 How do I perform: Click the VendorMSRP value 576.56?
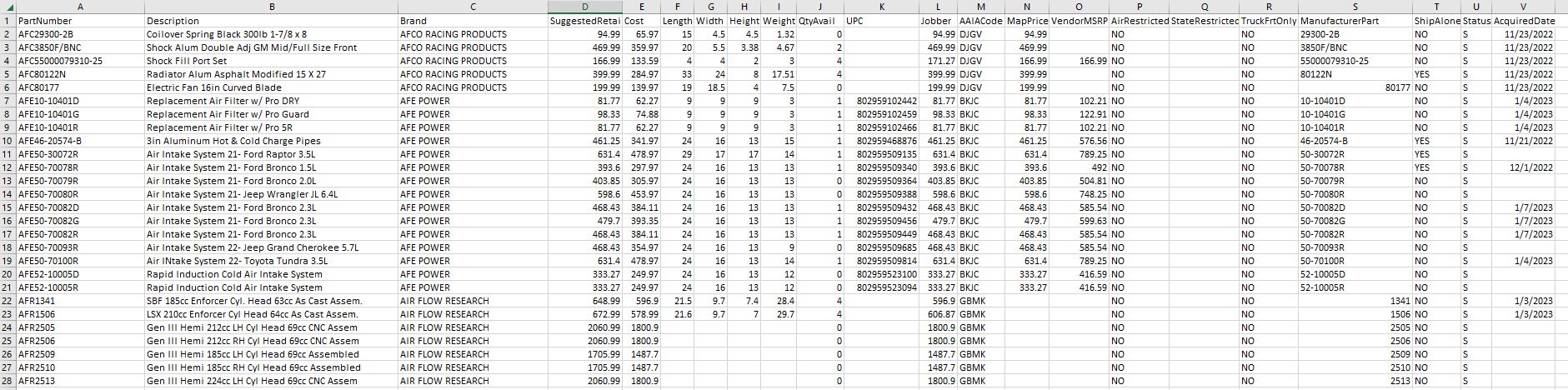click(1079, 141)
